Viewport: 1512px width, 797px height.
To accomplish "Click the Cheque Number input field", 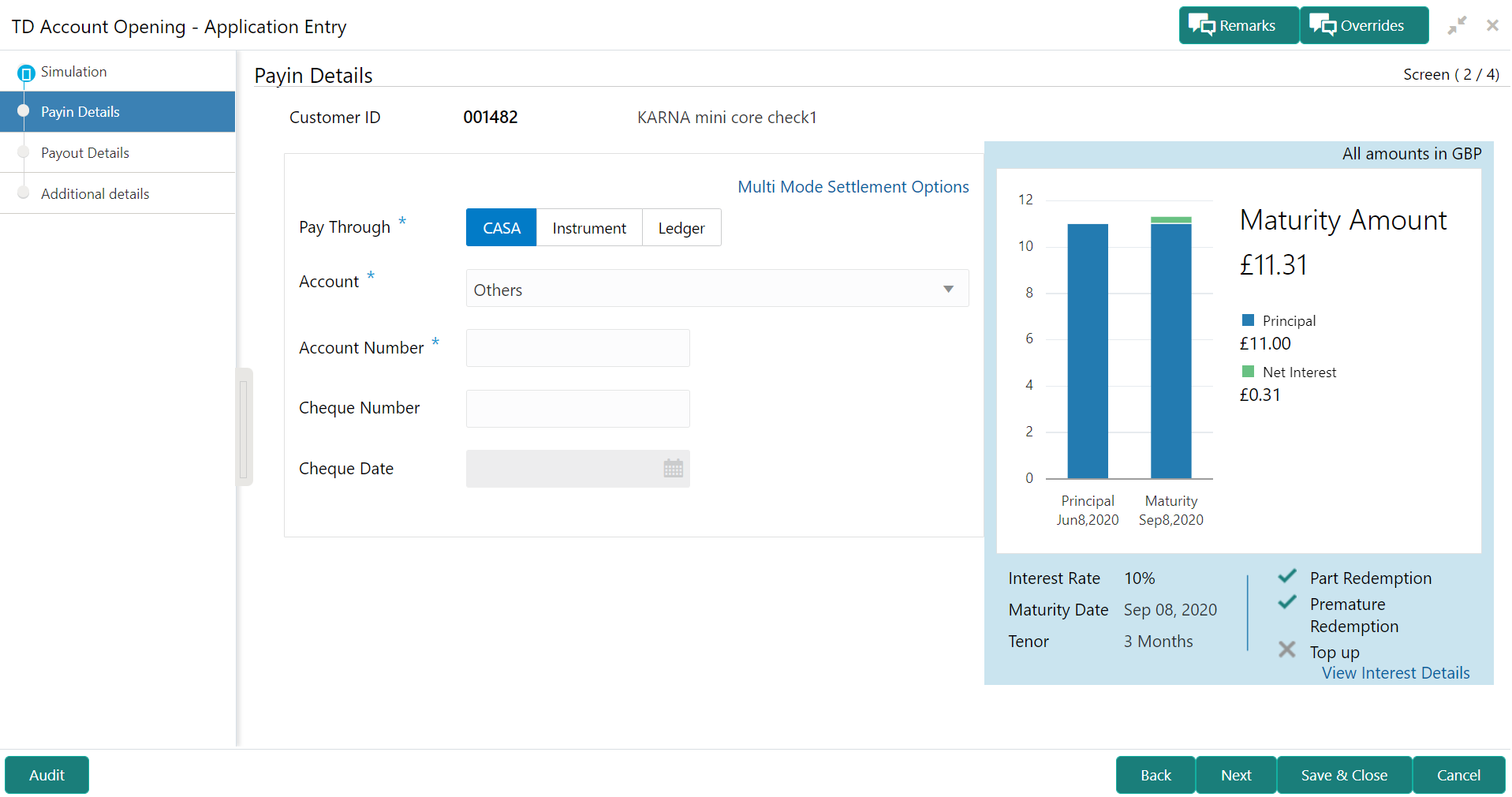I will (x=577, y=409).
